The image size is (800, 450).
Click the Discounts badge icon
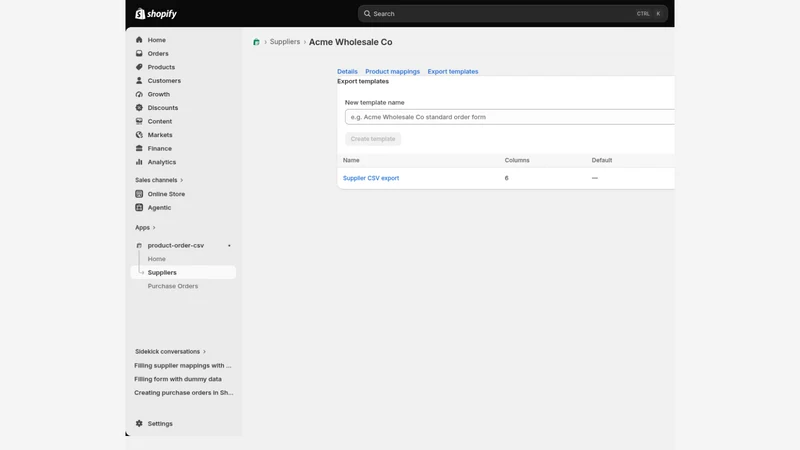tap(139, 108)
